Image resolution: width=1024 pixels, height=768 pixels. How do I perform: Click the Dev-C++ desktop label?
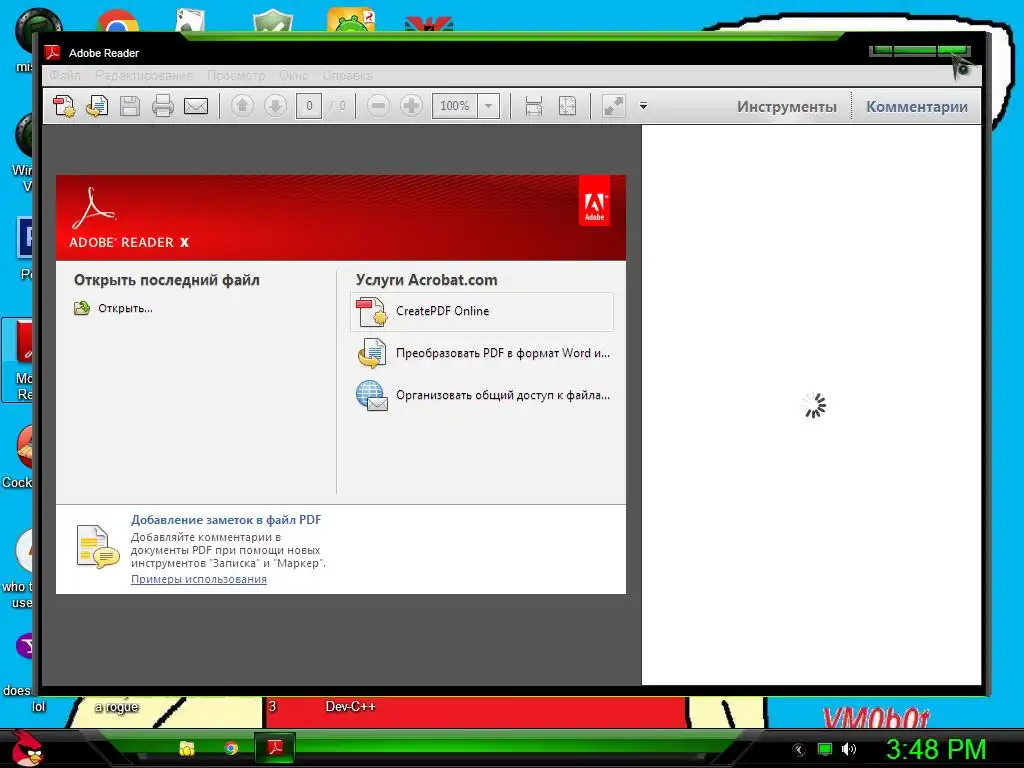click(x=350, y=707)
